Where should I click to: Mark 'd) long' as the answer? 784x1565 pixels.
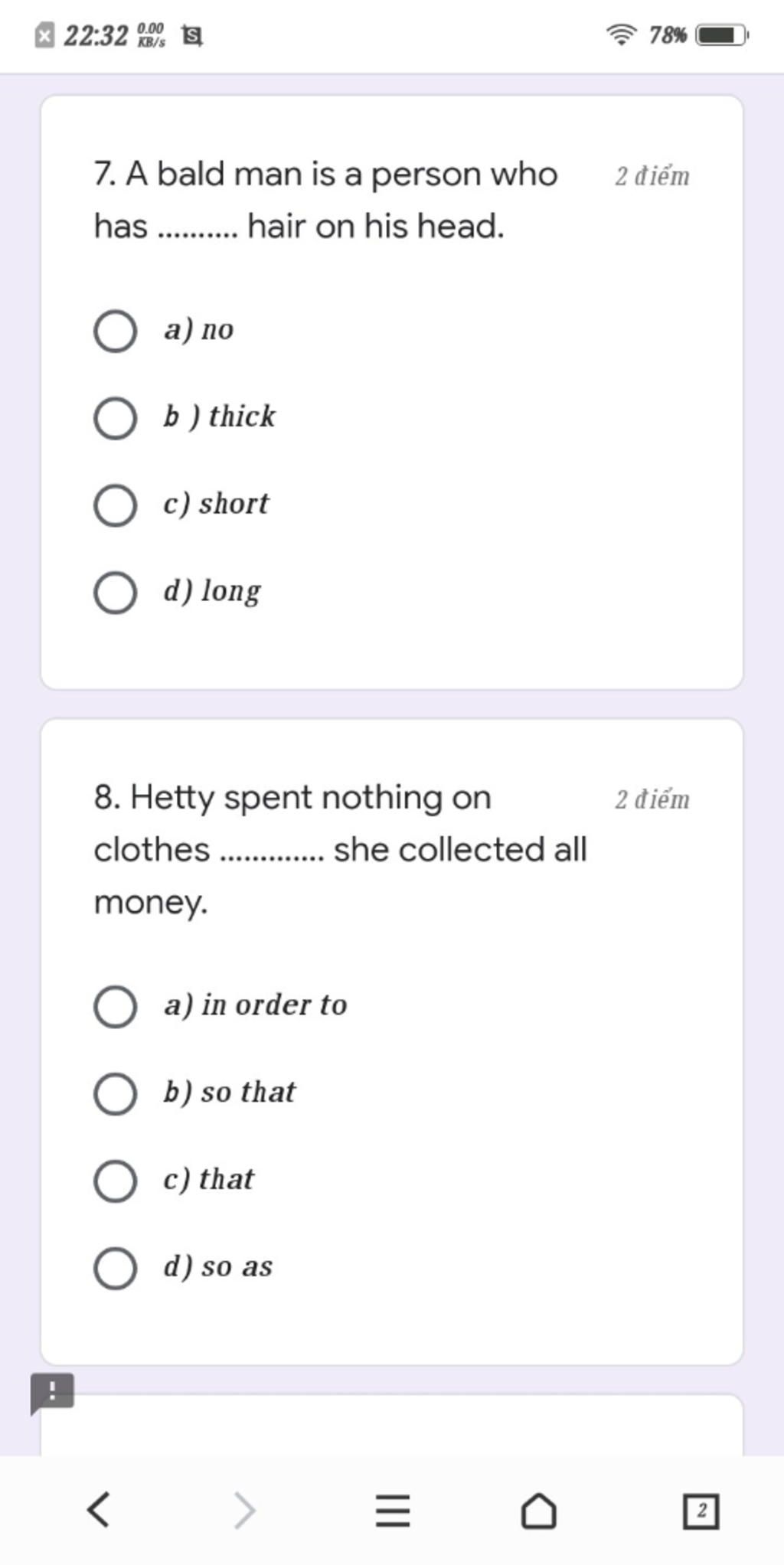[x=116, y=593]
